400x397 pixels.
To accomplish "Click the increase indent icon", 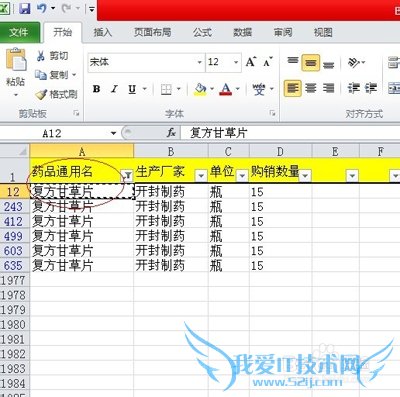I will [x=371, y=88].
